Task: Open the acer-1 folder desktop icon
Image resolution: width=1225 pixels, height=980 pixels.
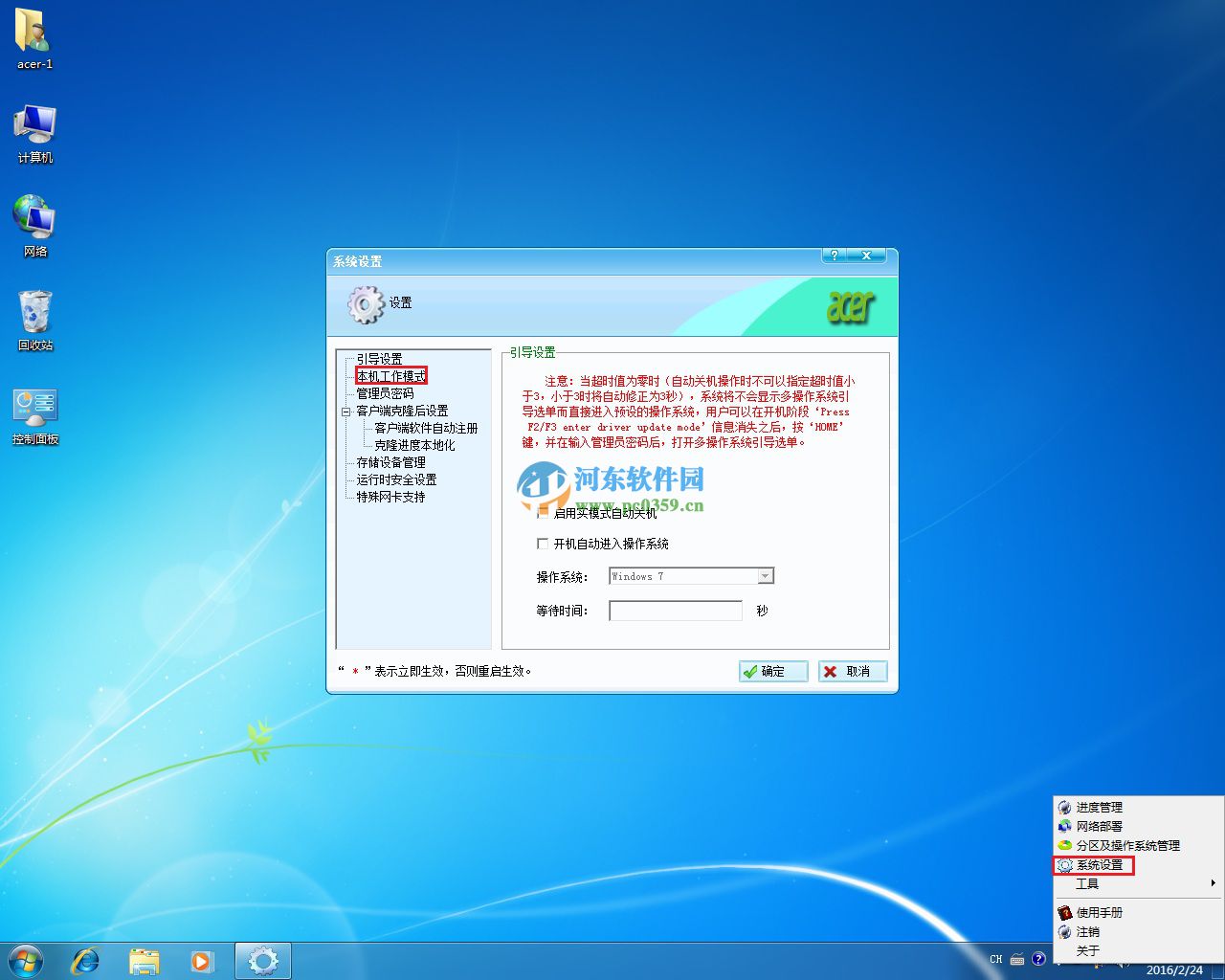Action: [34, 38]
